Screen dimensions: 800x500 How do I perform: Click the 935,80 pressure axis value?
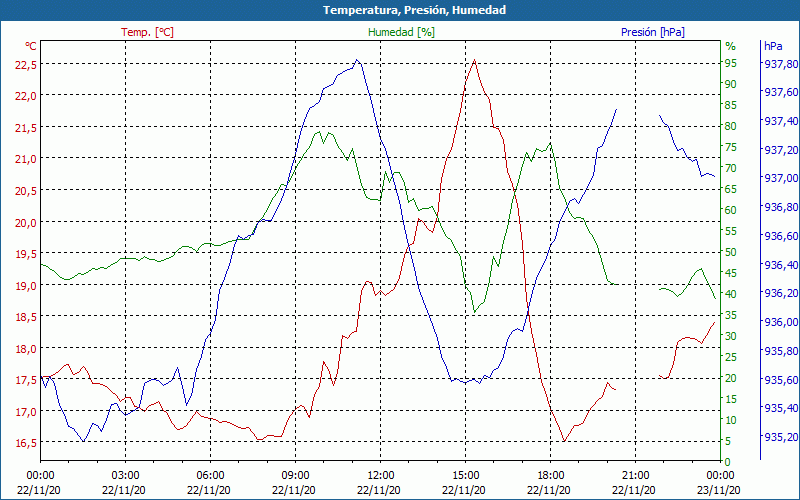pos(779,351)
